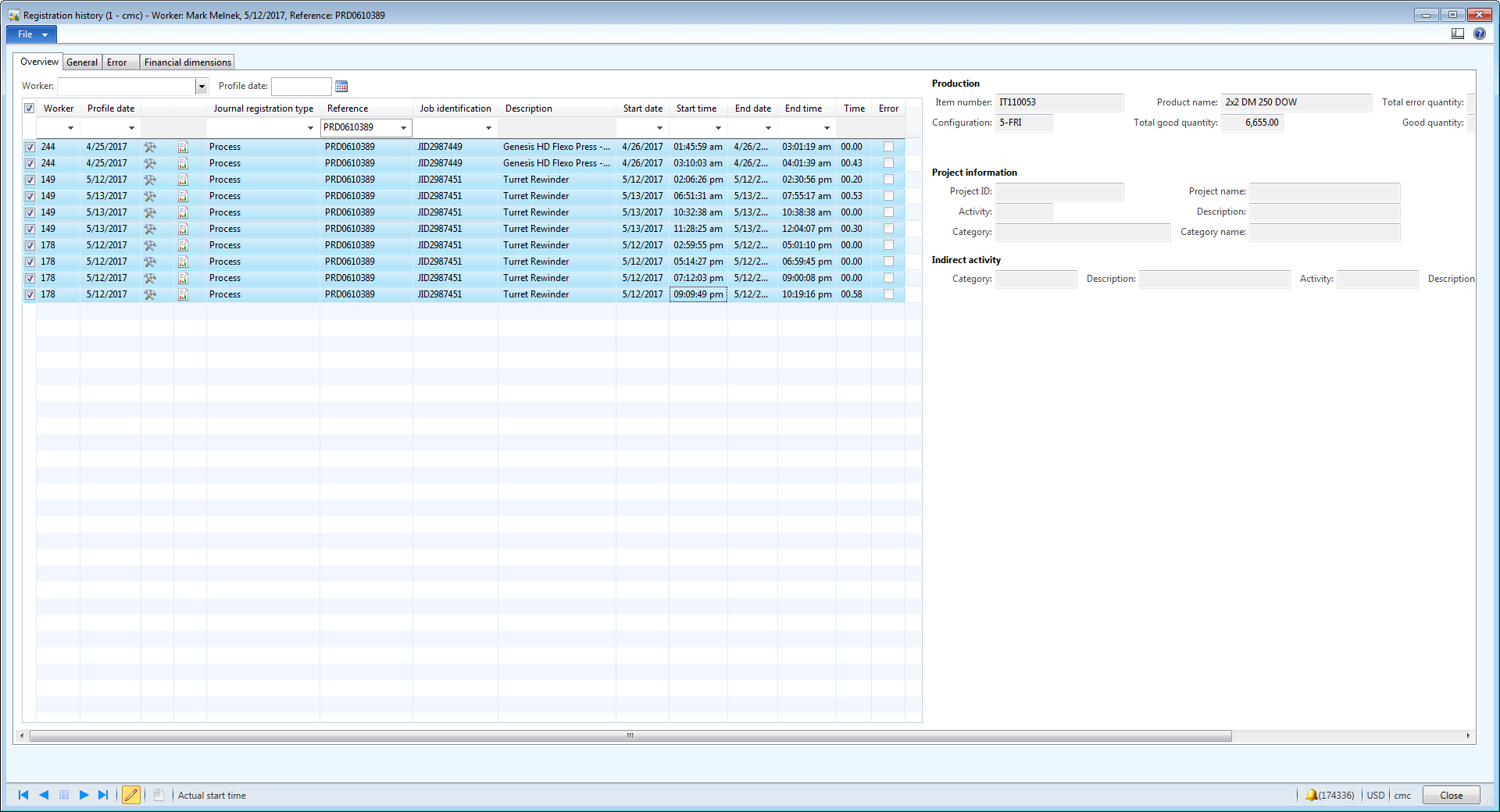Image resolution: width=1500 pixels, height=812 pixels.
Task: Open the help question mark icon
Action: [x=1479, y=34]
